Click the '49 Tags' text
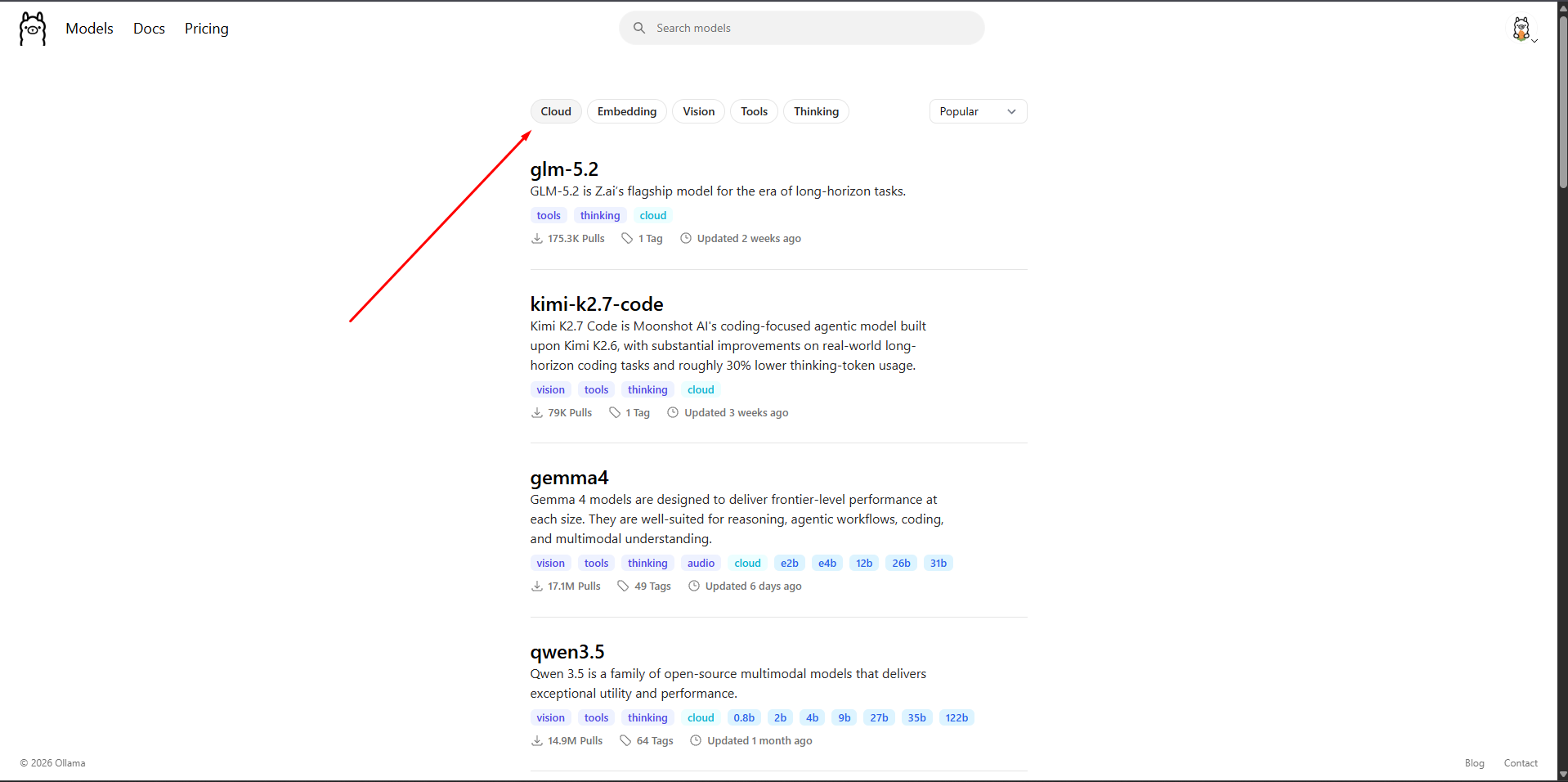The height and width of the screenshot is (782, 1568). click(x=652, y=586)
